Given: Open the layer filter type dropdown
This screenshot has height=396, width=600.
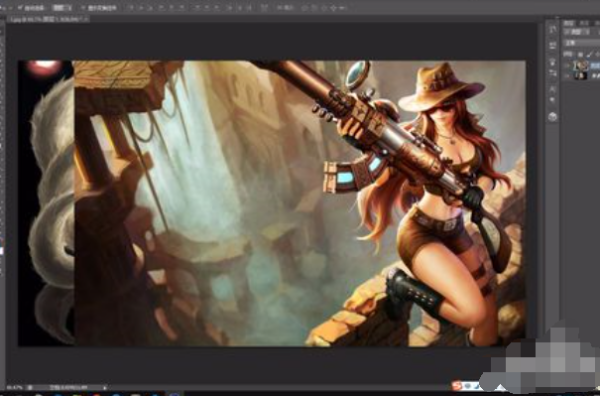Looking at the screenshot, I should click(x=577, y=32).
